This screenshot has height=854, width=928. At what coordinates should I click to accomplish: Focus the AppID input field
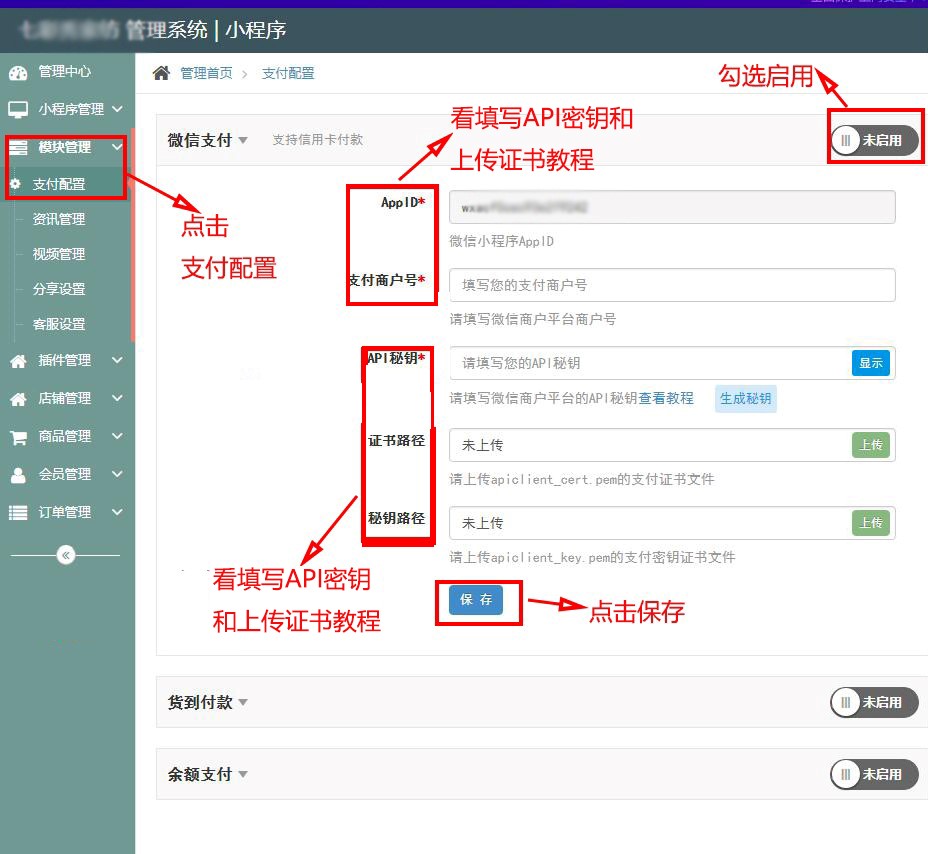[672, 207]
